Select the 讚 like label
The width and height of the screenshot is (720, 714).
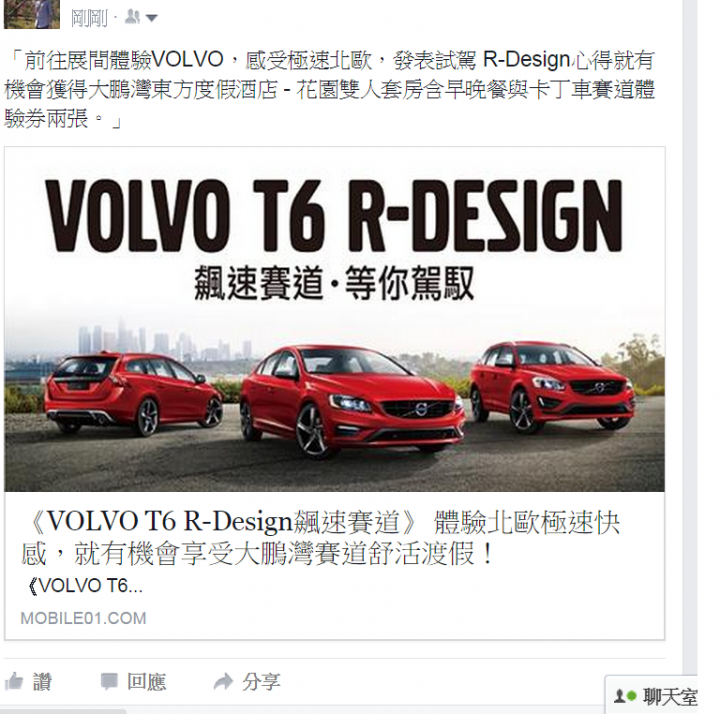coord(42,682)
